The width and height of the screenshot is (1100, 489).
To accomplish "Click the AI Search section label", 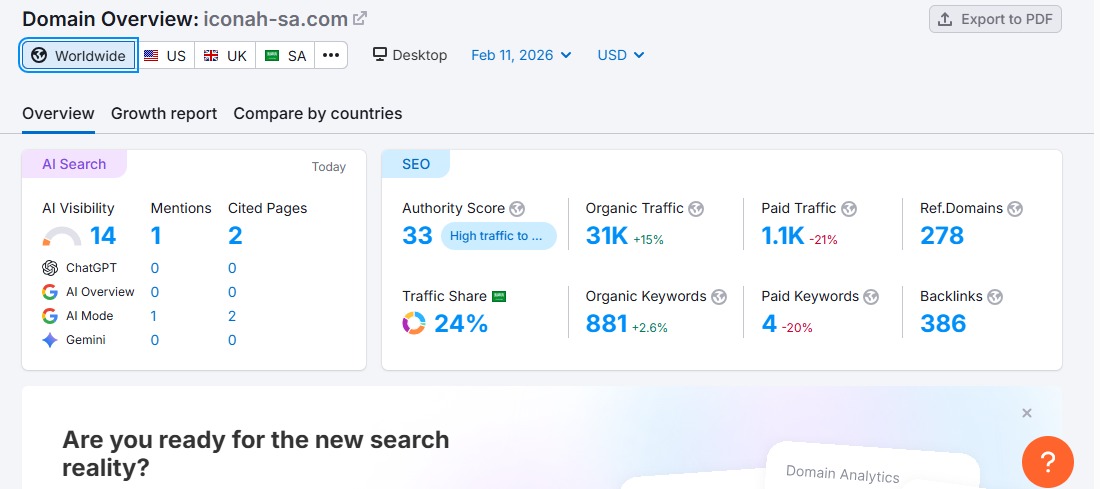I will (x=74, y=164).
